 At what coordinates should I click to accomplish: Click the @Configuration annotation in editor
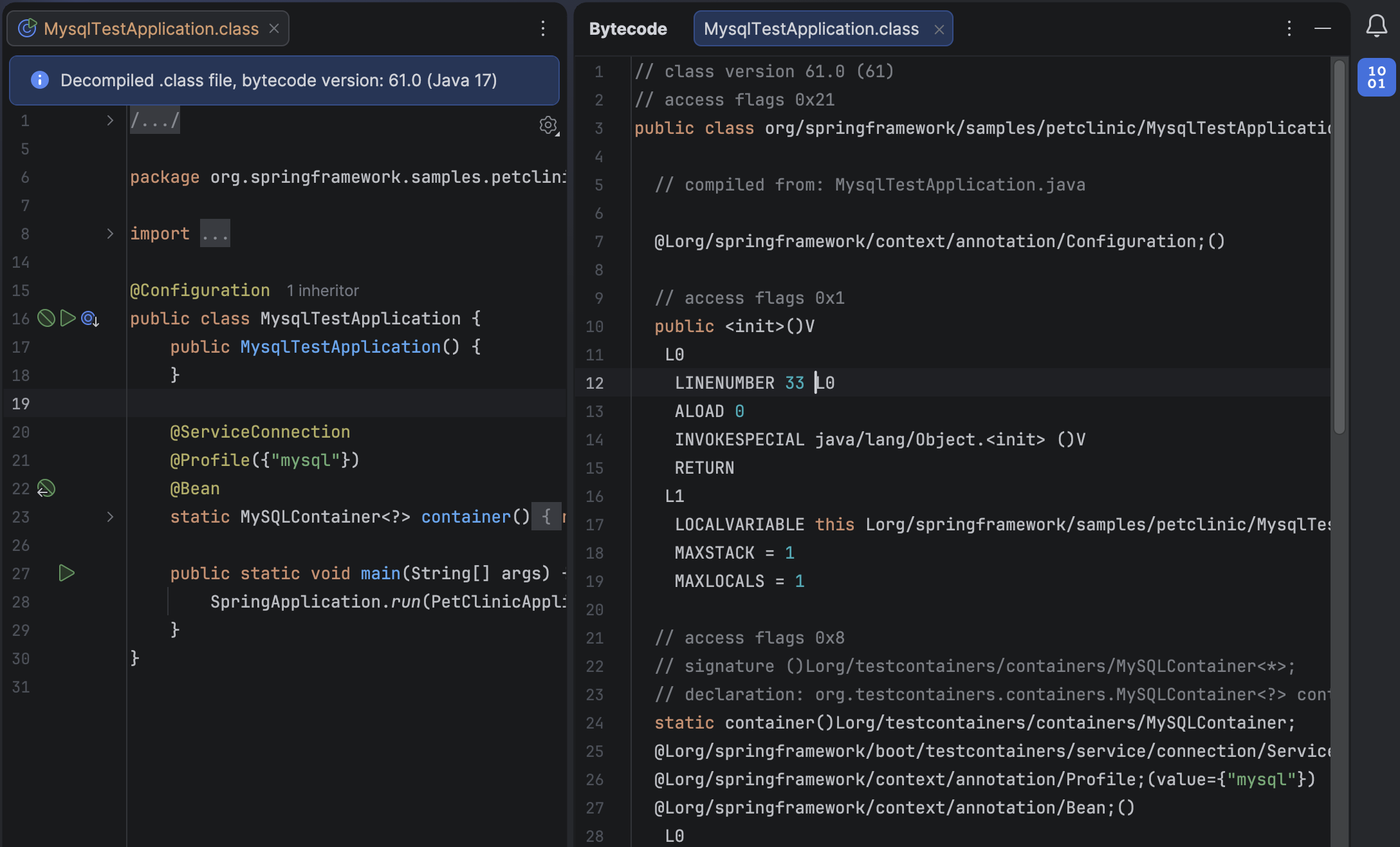(200, 290)
